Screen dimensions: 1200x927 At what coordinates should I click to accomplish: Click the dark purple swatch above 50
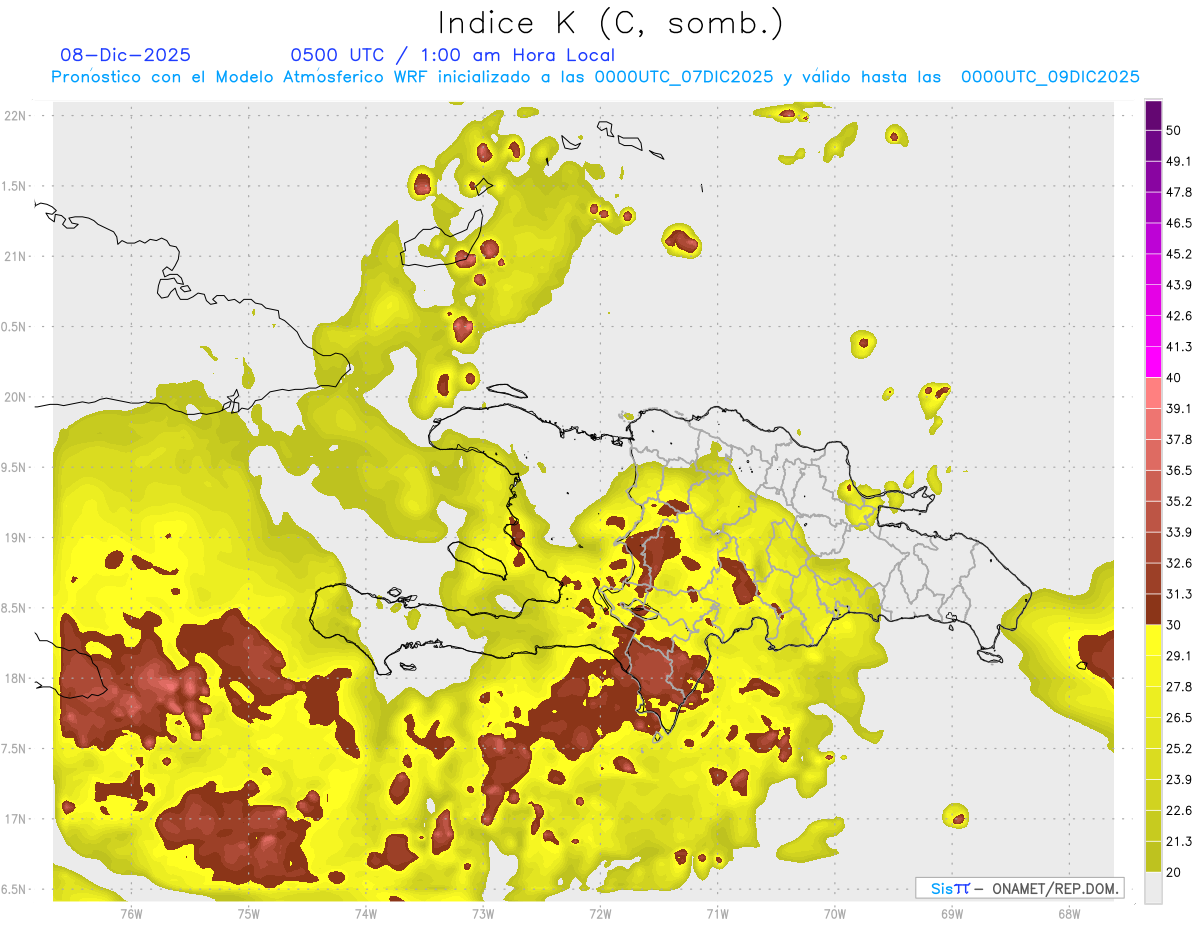(x=1153, y=115)
